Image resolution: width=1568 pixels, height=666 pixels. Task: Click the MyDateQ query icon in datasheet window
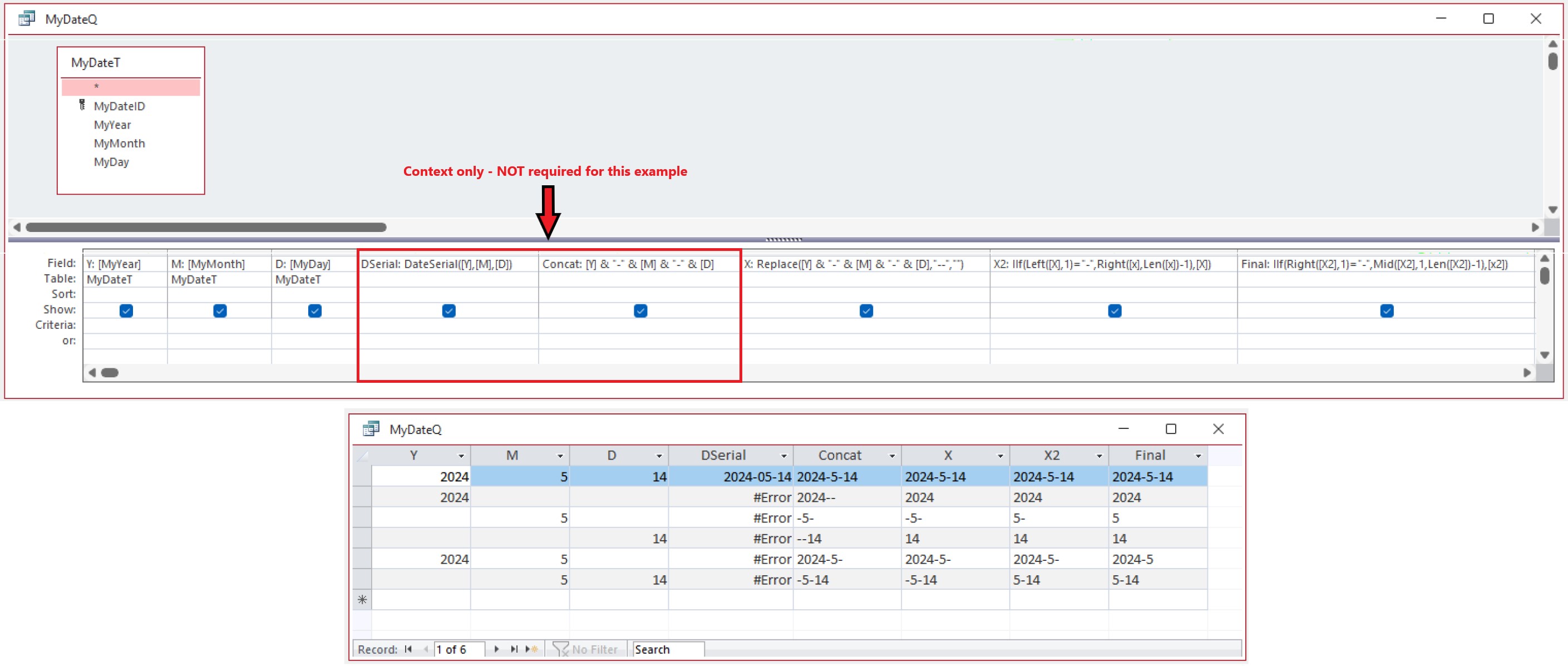(371, 429)
